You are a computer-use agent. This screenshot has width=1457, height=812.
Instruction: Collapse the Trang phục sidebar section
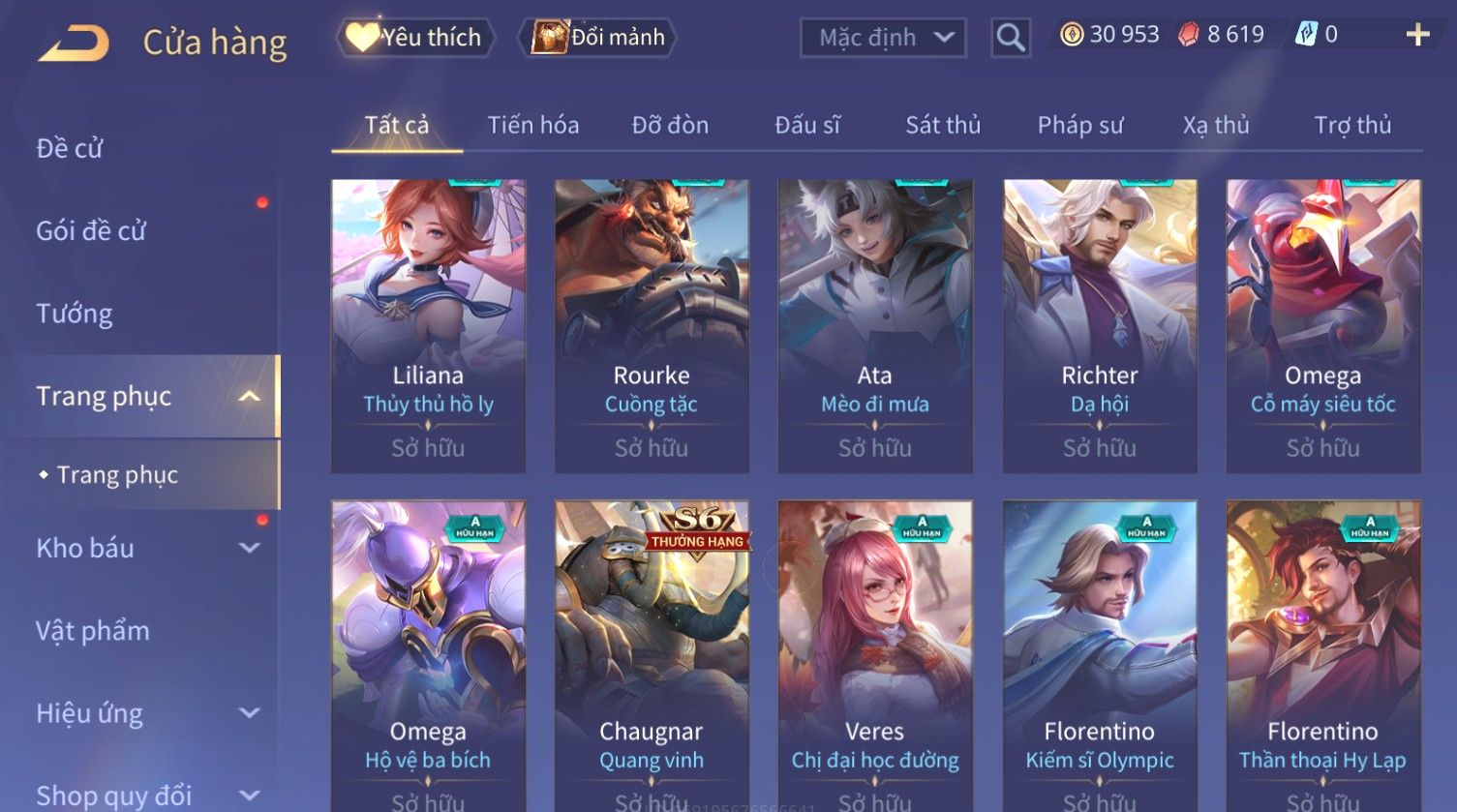point(250,397)
